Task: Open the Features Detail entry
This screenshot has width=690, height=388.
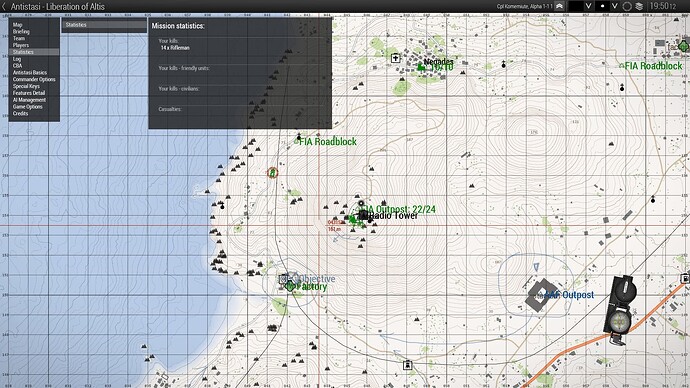Action: [29, 93]
